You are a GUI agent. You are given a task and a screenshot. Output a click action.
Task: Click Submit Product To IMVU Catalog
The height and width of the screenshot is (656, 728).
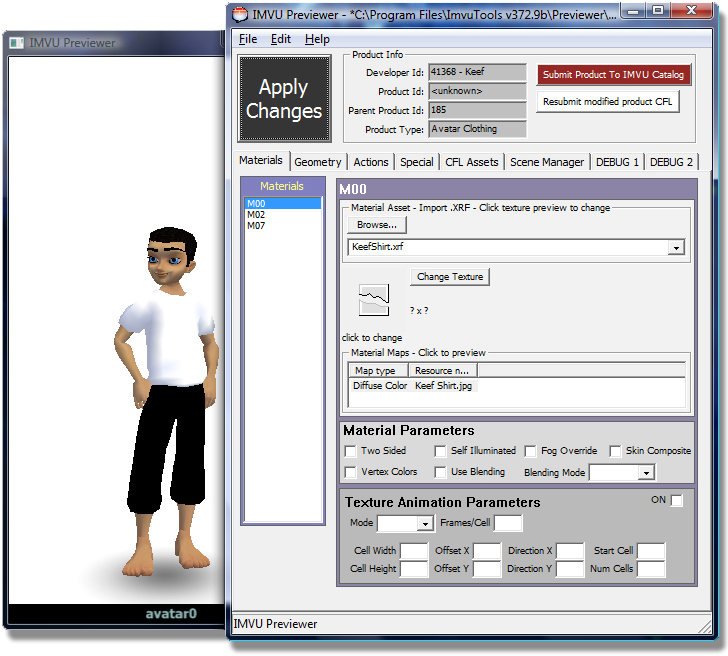tap(613, 75)
